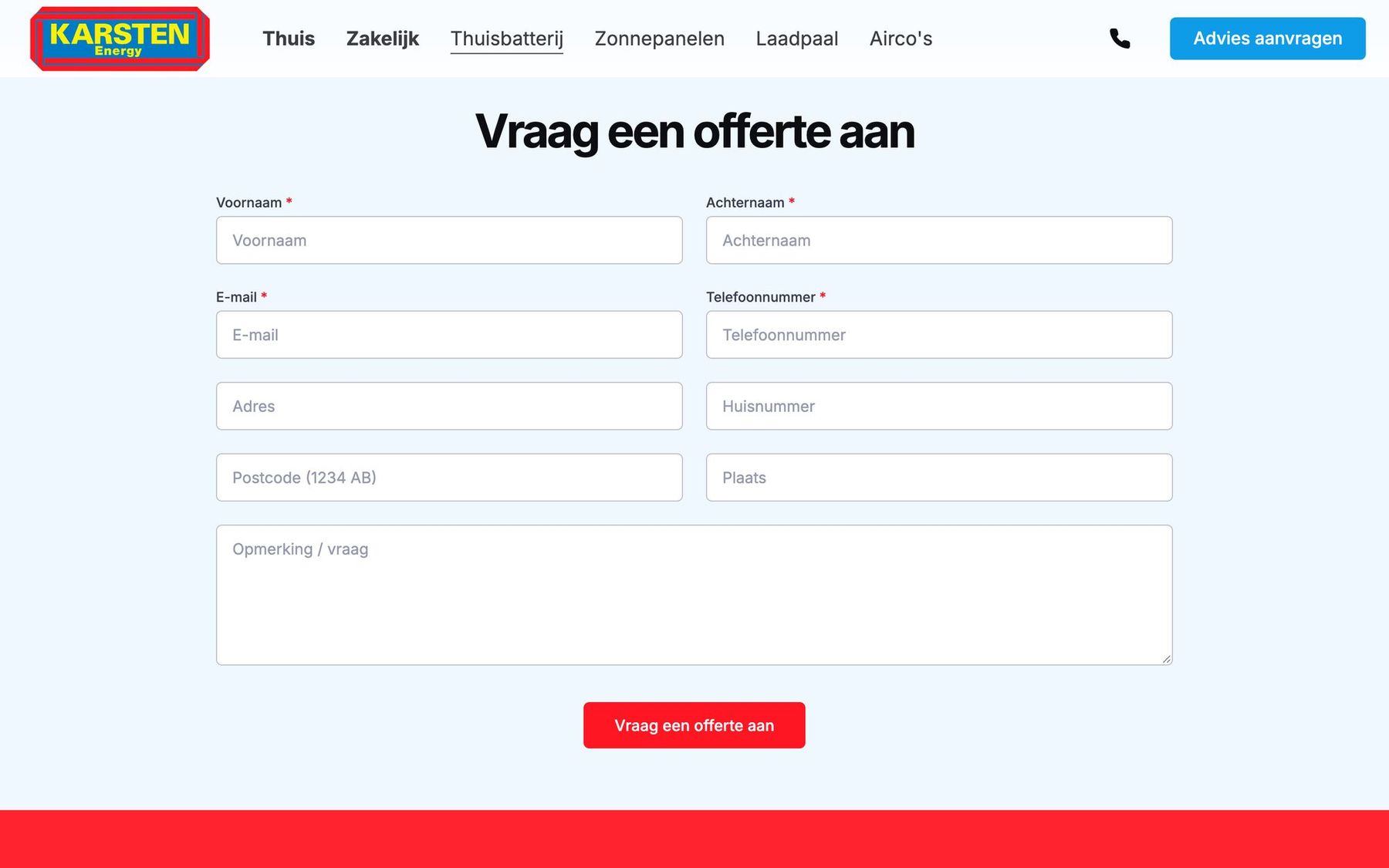Go to the Zonnepanelen page
The width and height of the screenshot is (1389, 868).
(x=660, y=39)
